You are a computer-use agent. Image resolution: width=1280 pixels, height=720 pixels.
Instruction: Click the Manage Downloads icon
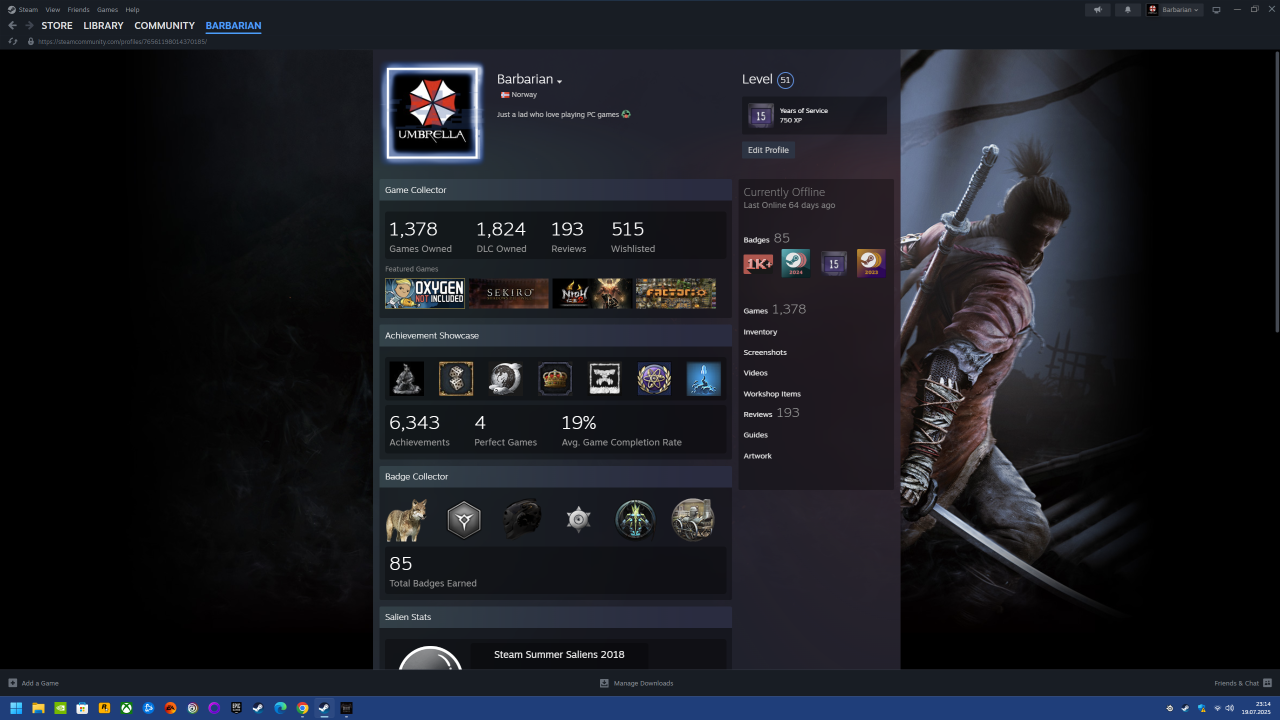604,683
